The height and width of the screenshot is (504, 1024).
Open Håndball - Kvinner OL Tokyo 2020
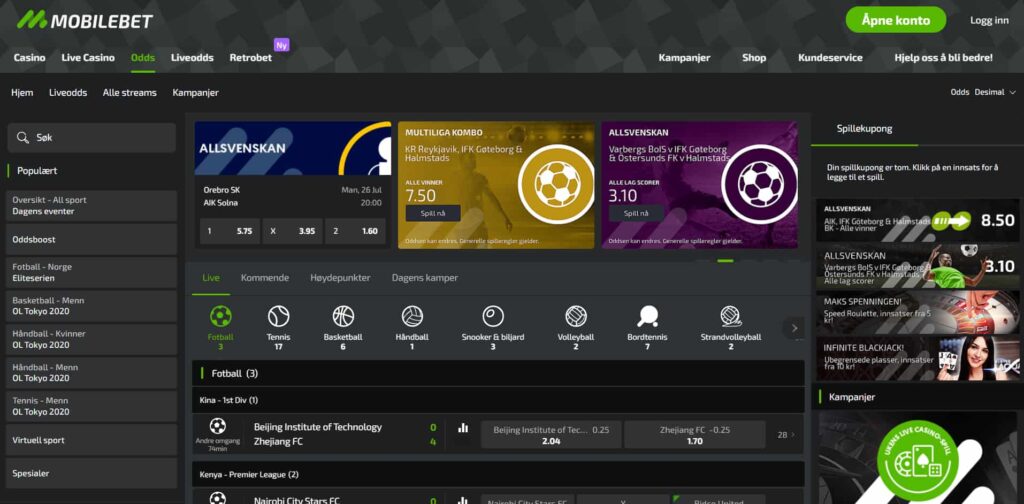pos(91,339)
